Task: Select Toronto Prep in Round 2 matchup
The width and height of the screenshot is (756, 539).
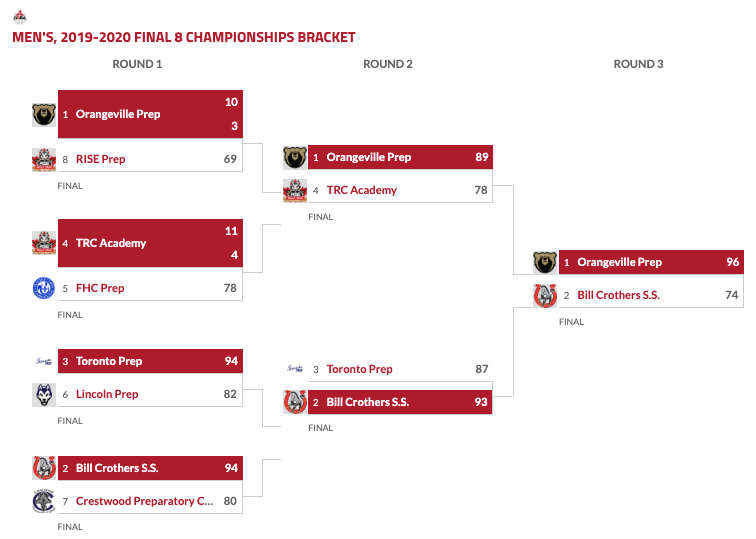Action: coord(359,369)
